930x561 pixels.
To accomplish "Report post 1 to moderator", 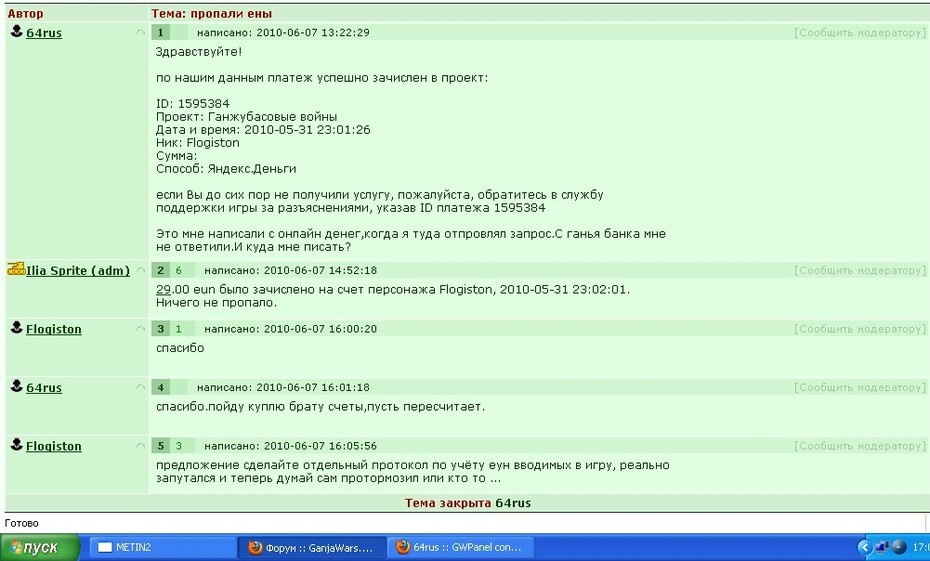I will tap(859, 33).
